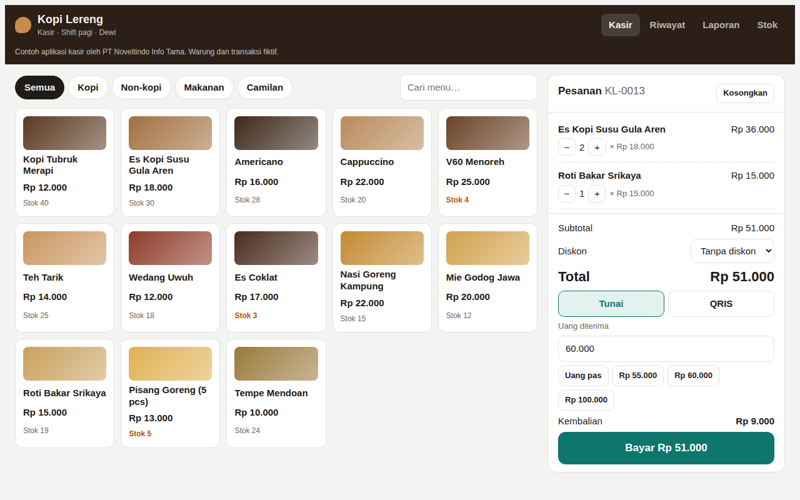The height and width of the screenshot is (500, 800).
Task: Choose Tunai payment method
Action: click(x=611, y=304)
